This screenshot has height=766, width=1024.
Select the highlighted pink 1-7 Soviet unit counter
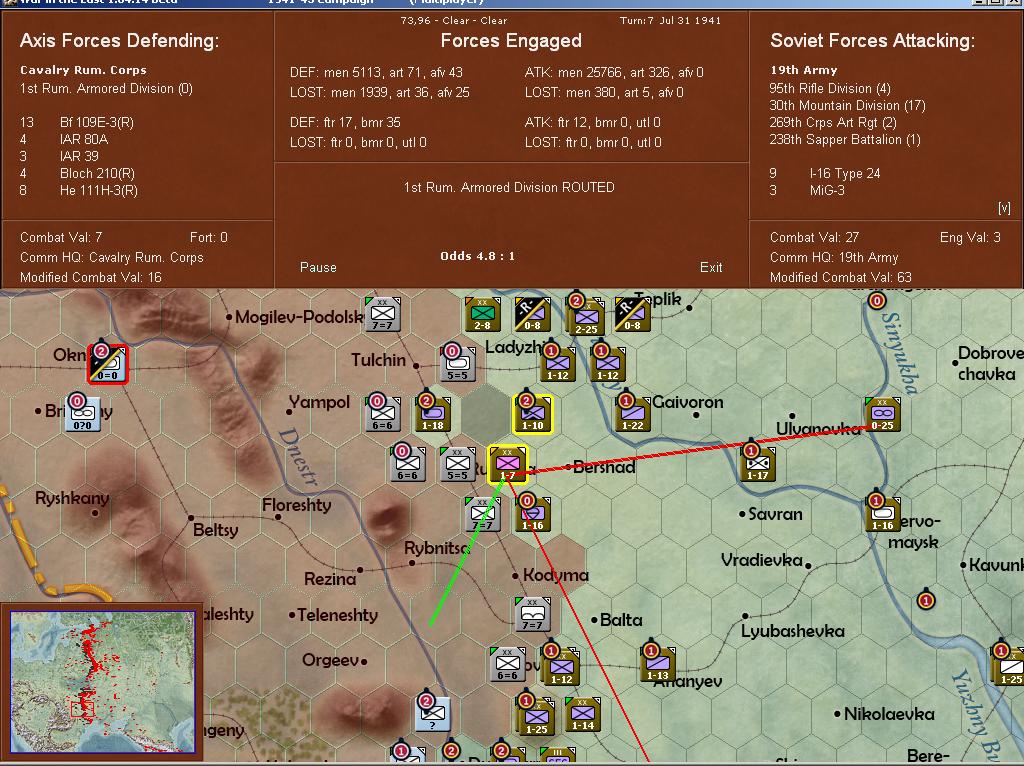(x=507, y=464)
